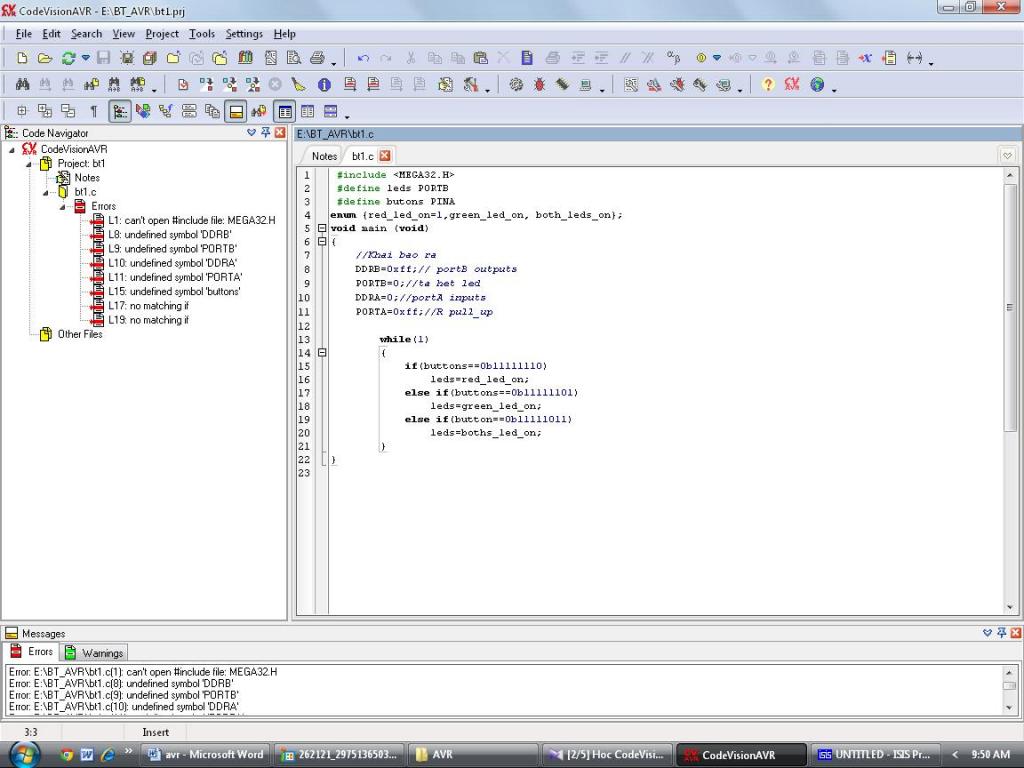1024x768 pixels.
Task: Open the Project menu
Action: [x=161, y=34]
